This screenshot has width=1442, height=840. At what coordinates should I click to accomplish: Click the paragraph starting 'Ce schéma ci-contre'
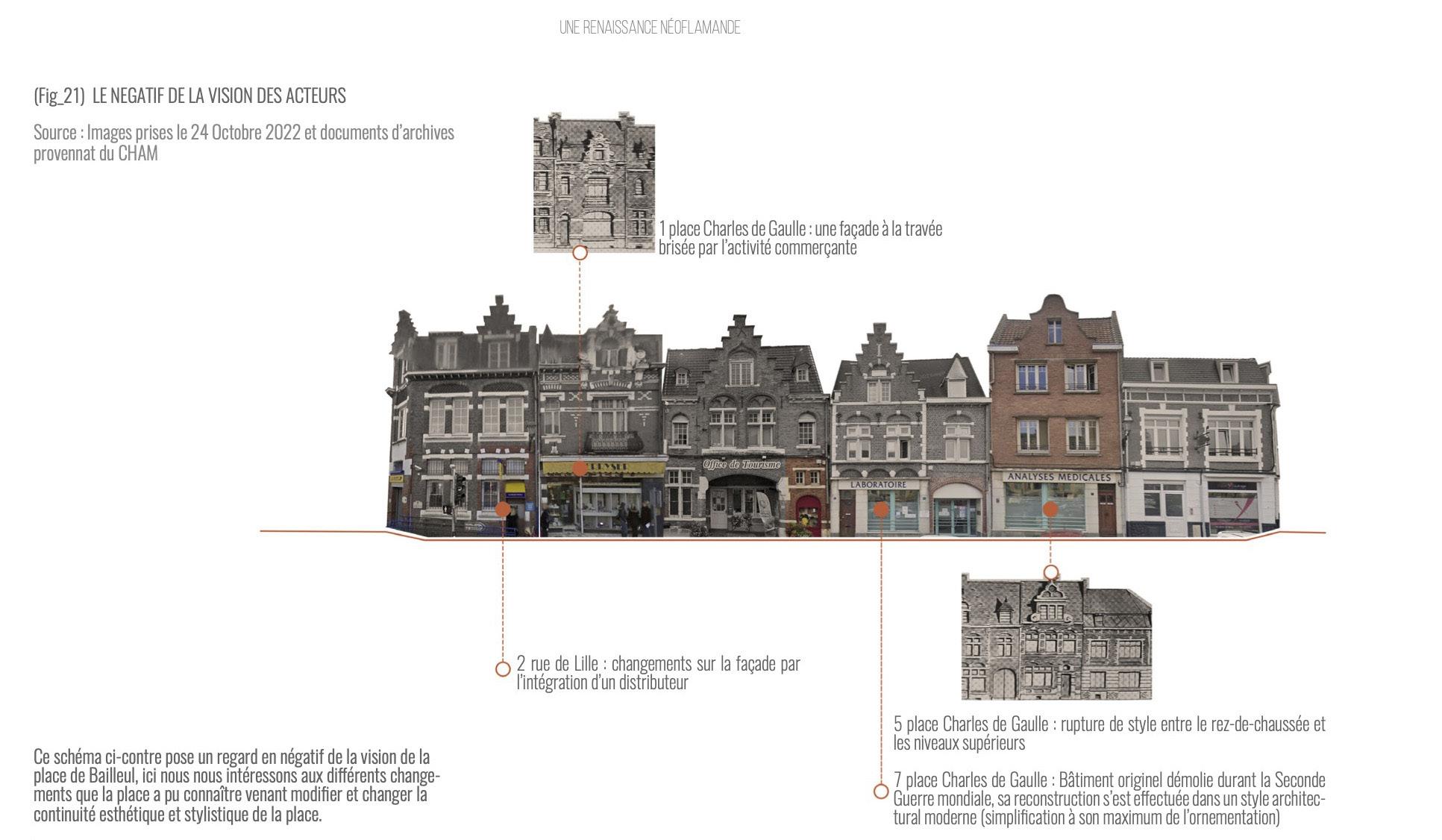236,786
